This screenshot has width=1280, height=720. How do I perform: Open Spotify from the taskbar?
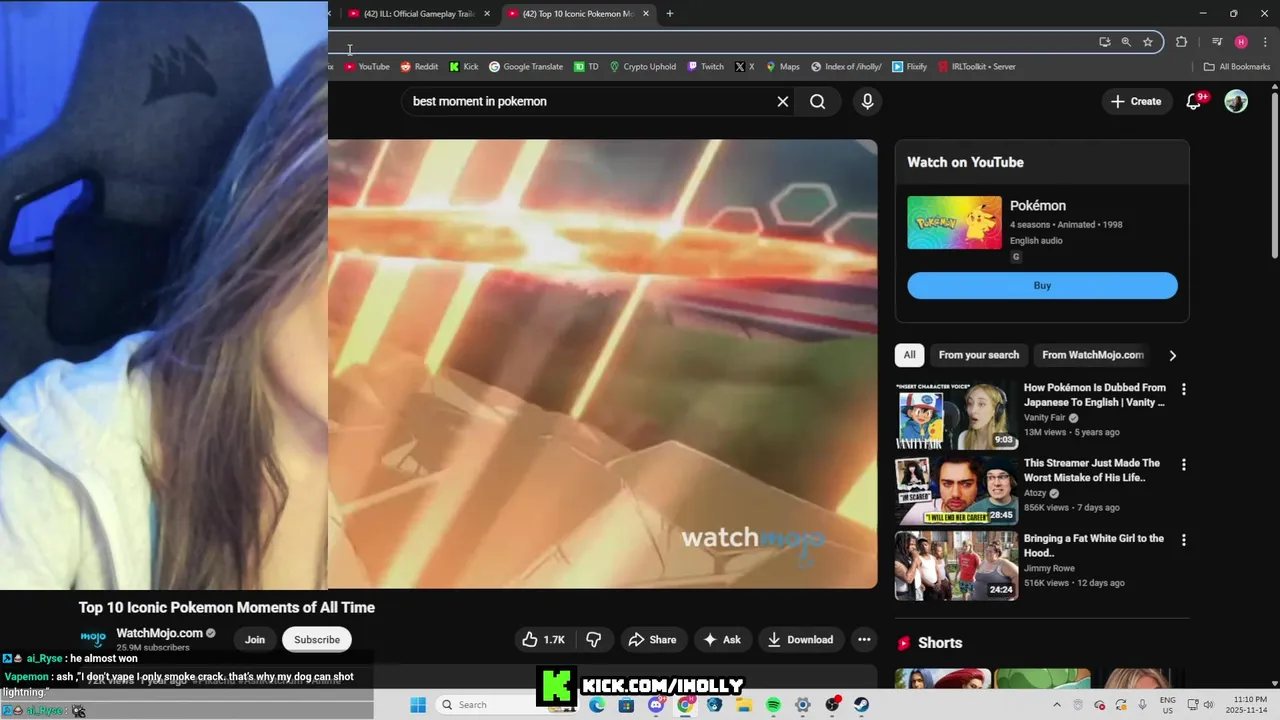pos(773,705)
